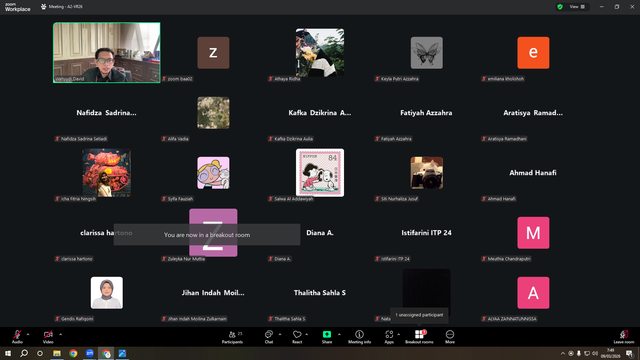640x360 pixels.
Task: Click 'You are now in a breakout room' notice
Action: click(x=207, y=235)
